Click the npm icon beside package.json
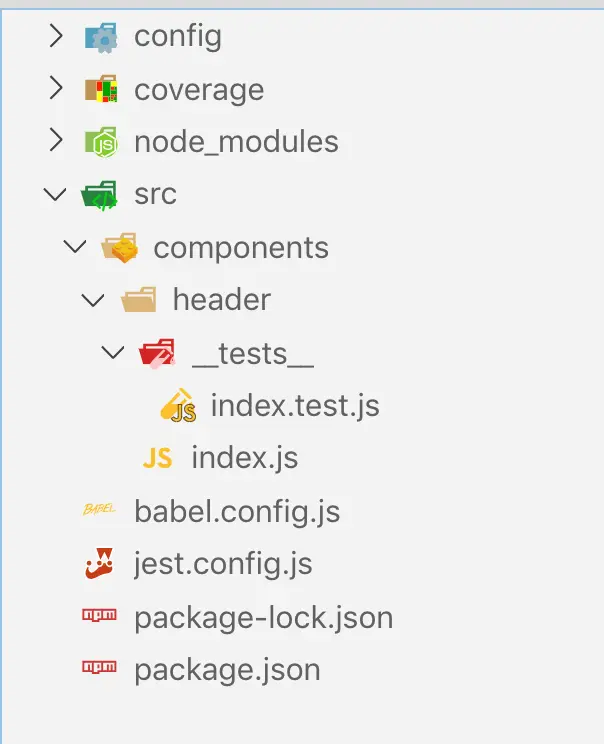The image size is (604, 744). coord(101,669)
